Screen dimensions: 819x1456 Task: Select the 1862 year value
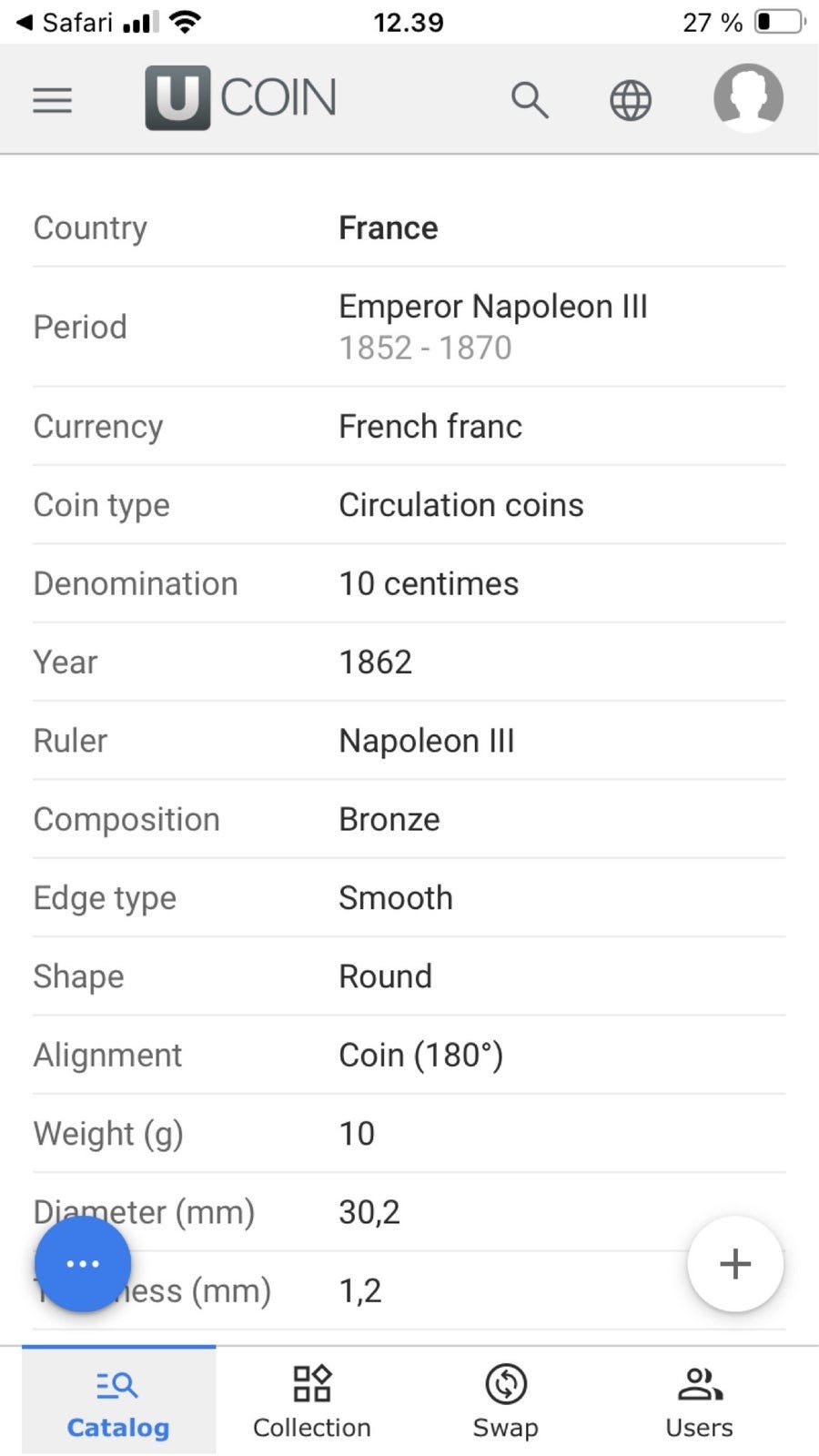click(x=376, y=662)
